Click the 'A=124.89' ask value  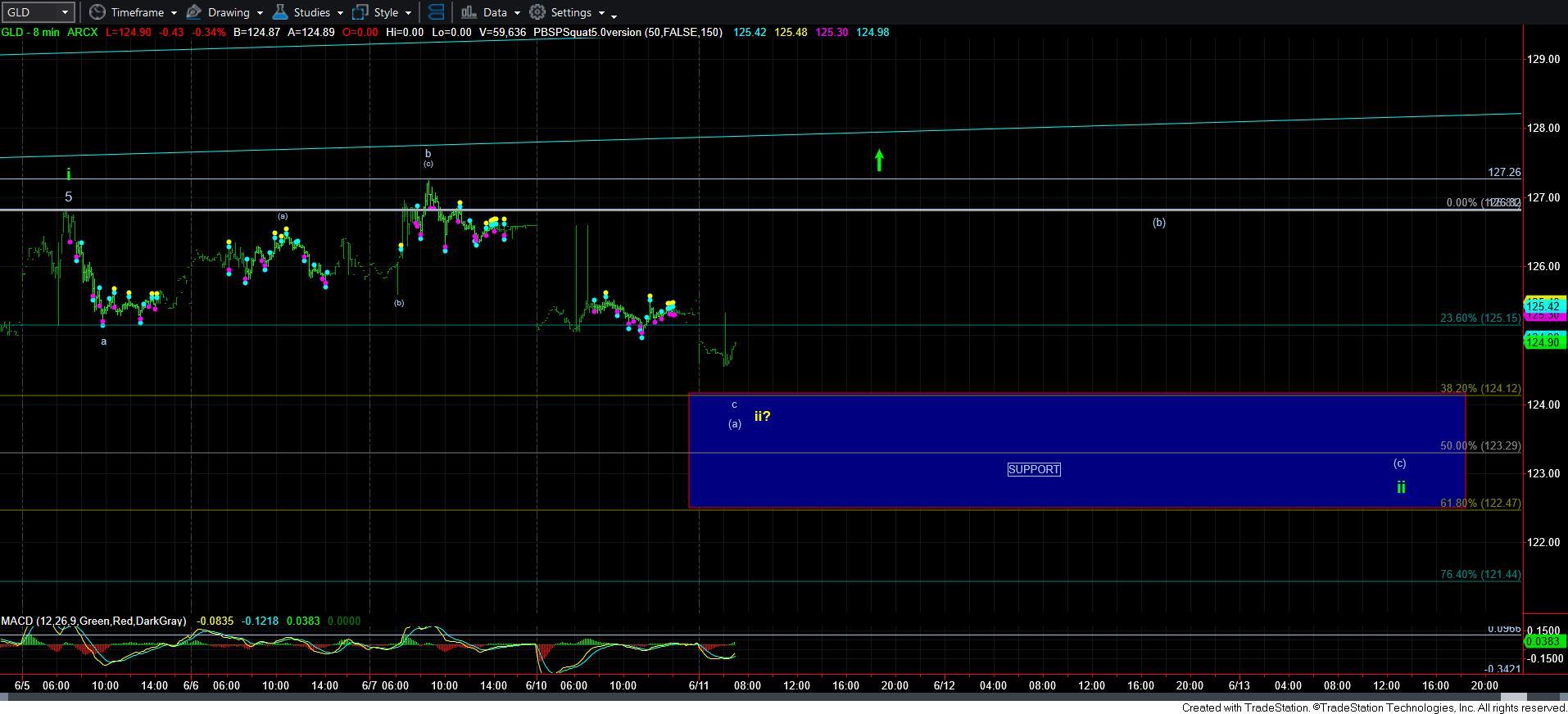310,32
